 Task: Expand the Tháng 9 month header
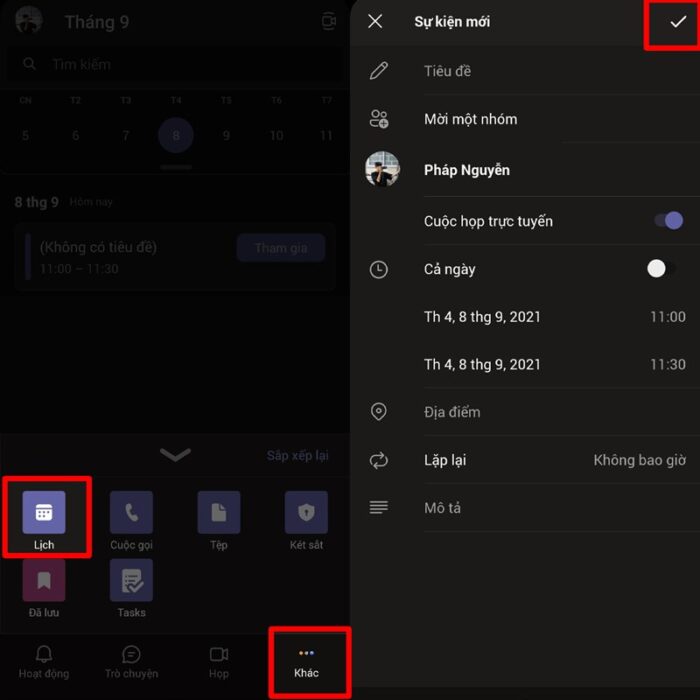[x=97, y=22]
